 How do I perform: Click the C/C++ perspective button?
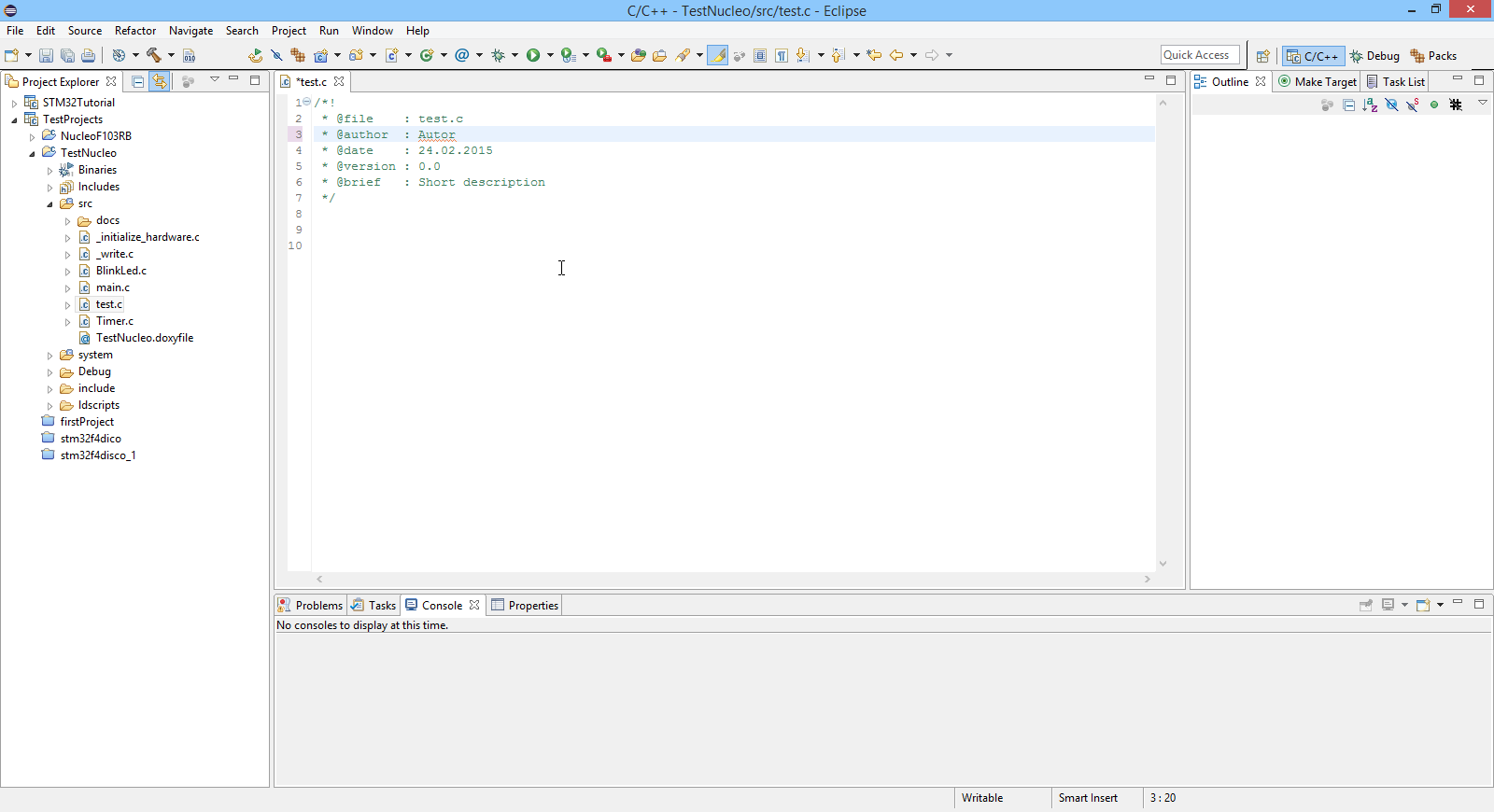(1312, 56)
